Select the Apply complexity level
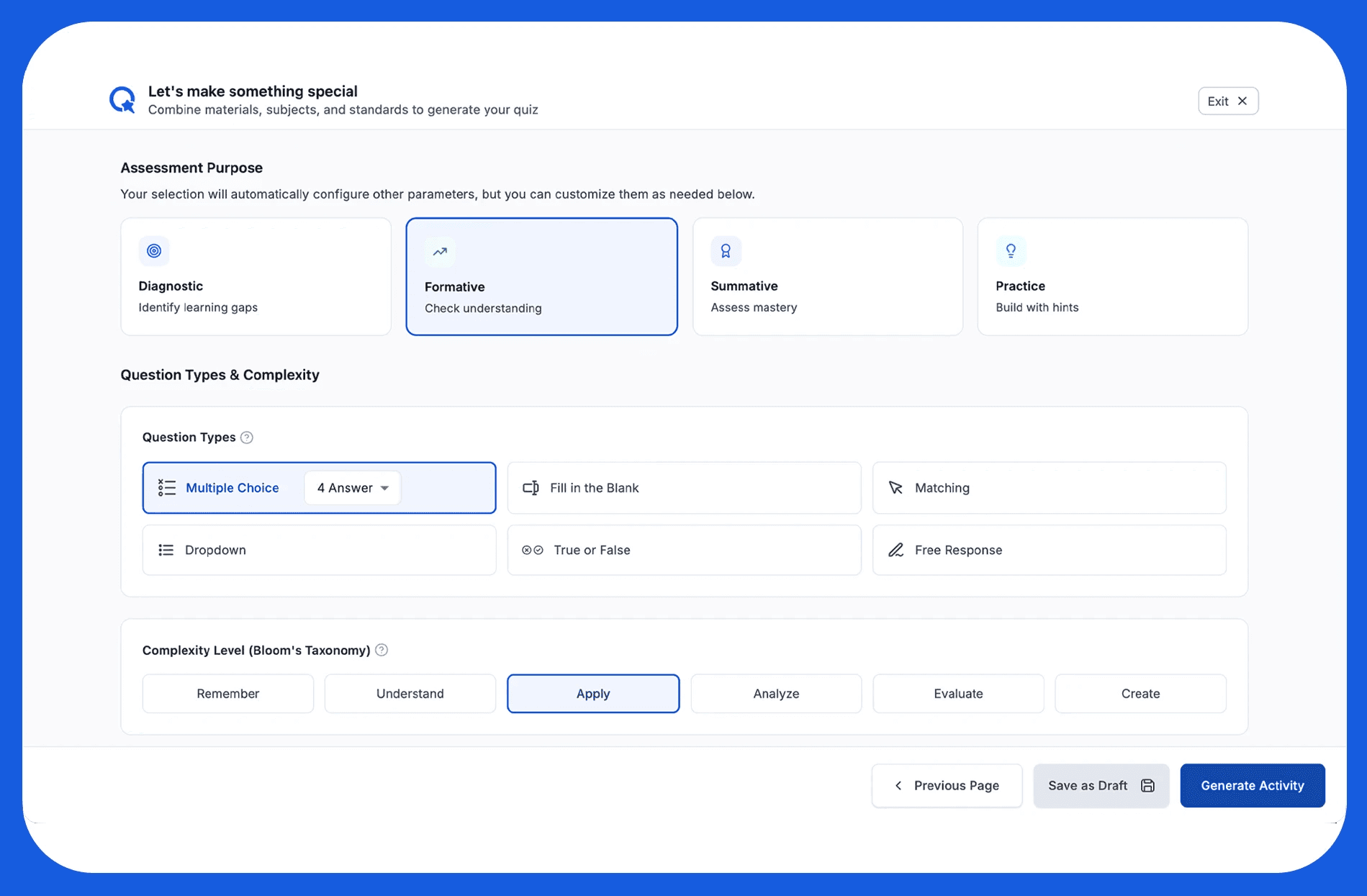 [x=593, y=694]
